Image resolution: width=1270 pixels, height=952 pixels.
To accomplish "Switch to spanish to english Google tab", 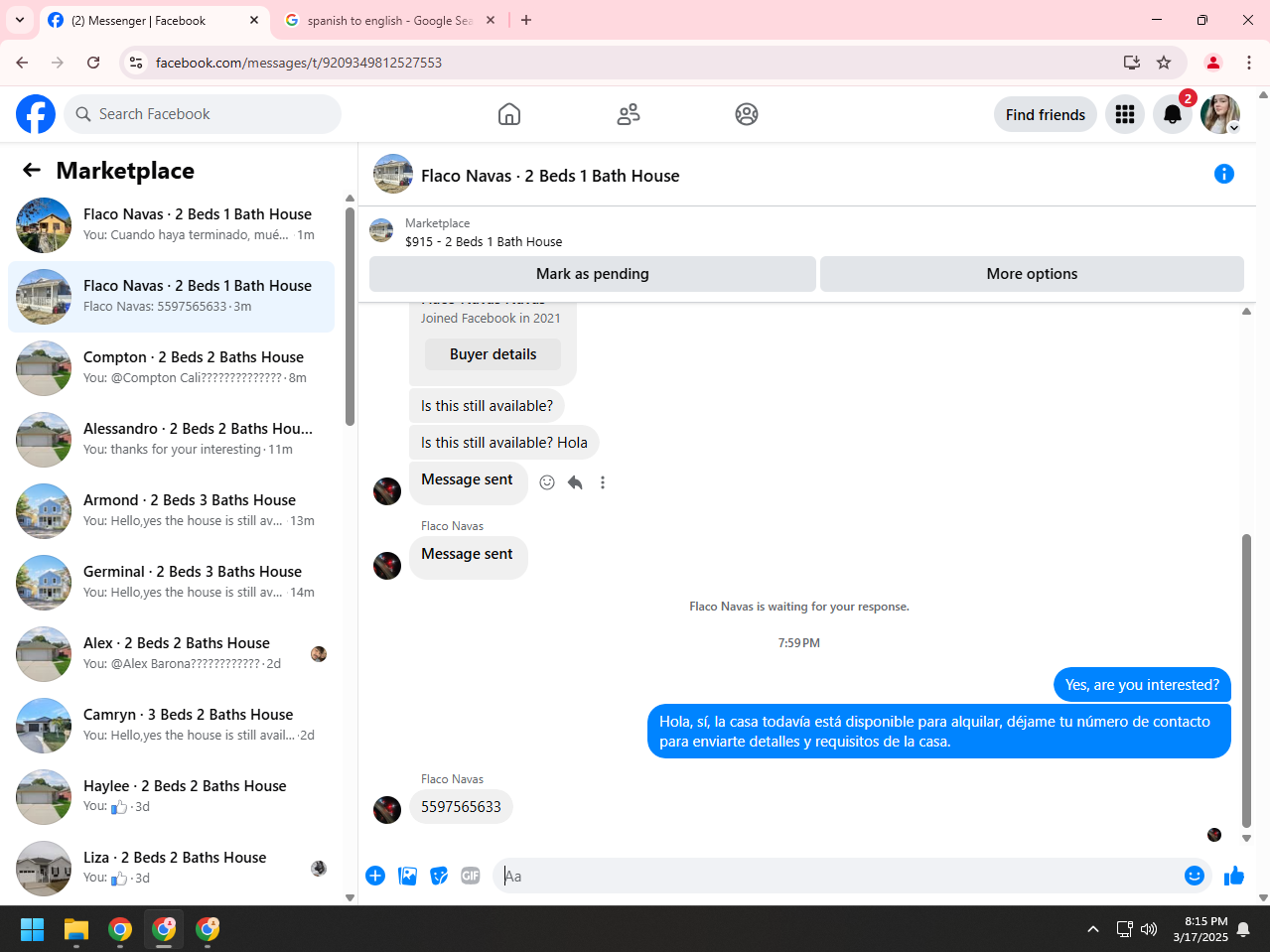I will point(388,20).
